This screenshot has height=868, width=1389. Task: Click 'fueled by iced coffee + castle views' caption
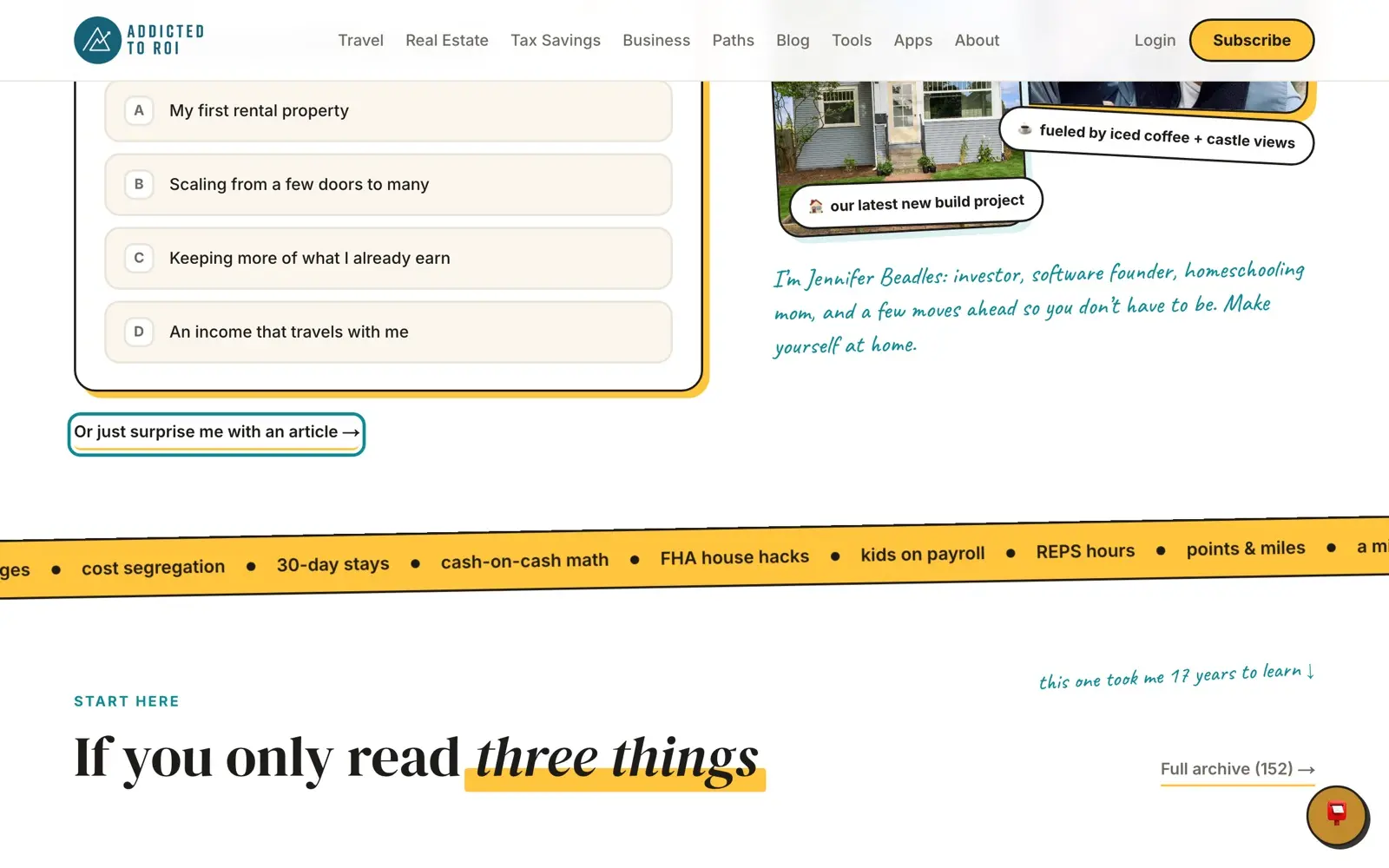pyautogui.click(x=1156, y=136)
